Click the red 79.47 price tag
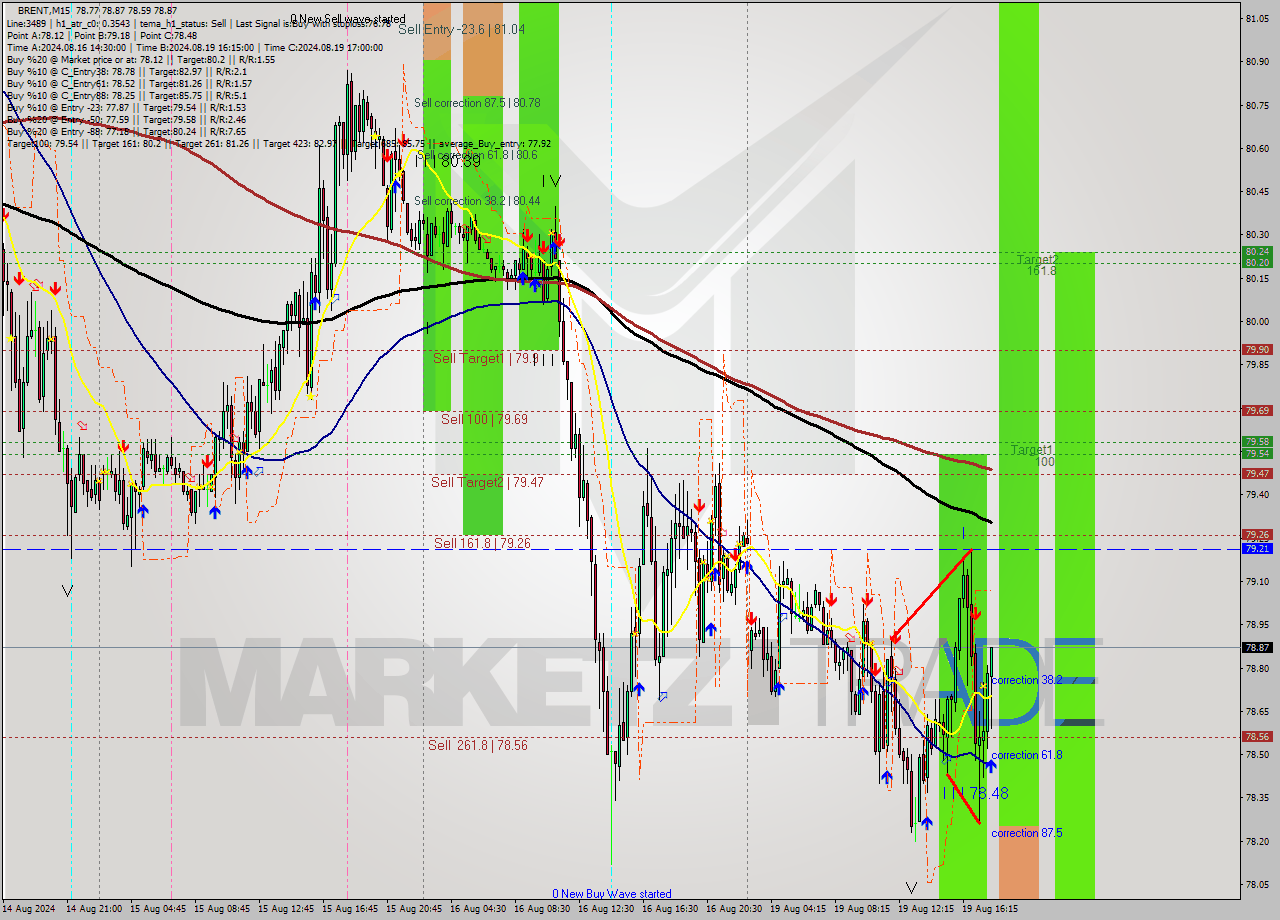Viewport: 1280px width, 920px height. [x=1257, y=474]
